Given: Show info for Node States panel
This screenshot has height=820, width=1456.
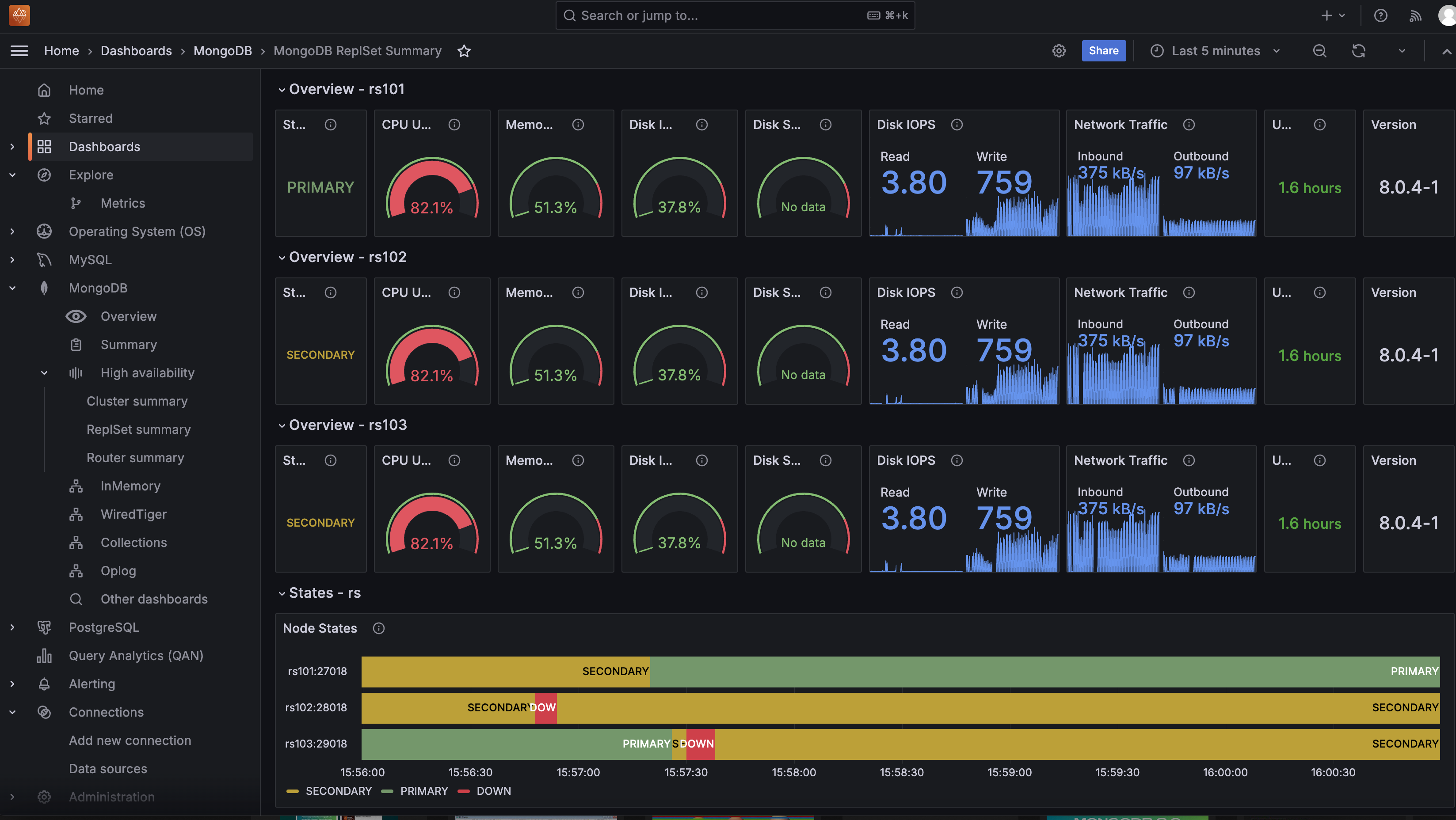Looking at the screenshot, I should (378, 628).
